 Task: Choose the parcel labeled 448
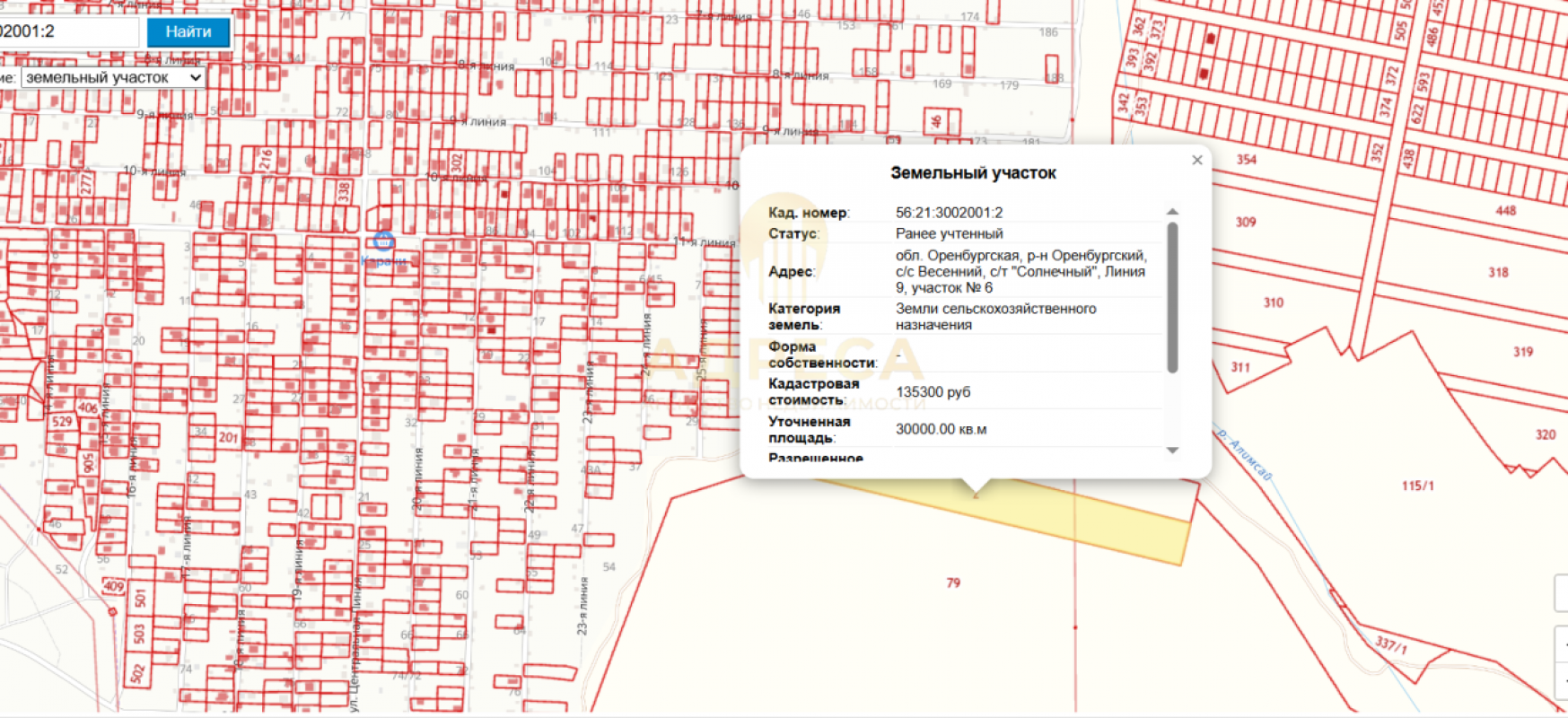point(1505,211)
